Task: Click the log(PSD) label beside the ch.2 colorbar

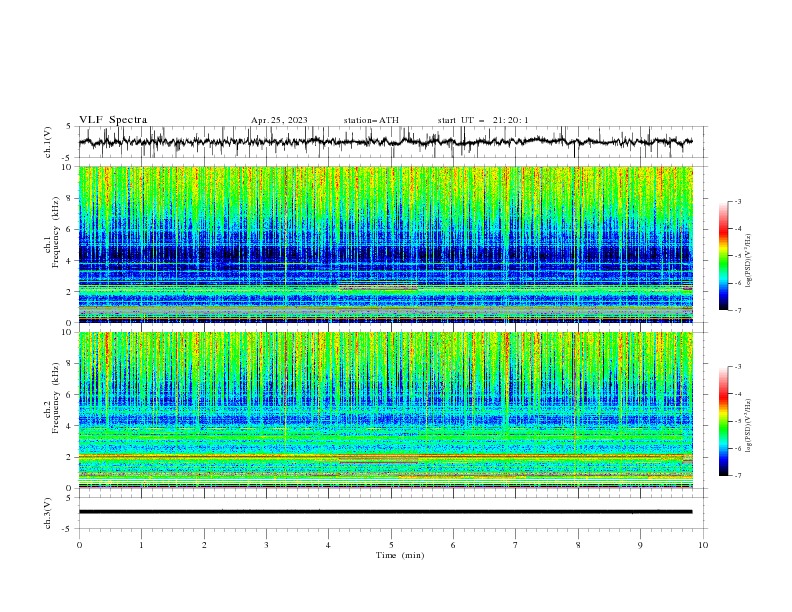Action: tap(749, 425)
